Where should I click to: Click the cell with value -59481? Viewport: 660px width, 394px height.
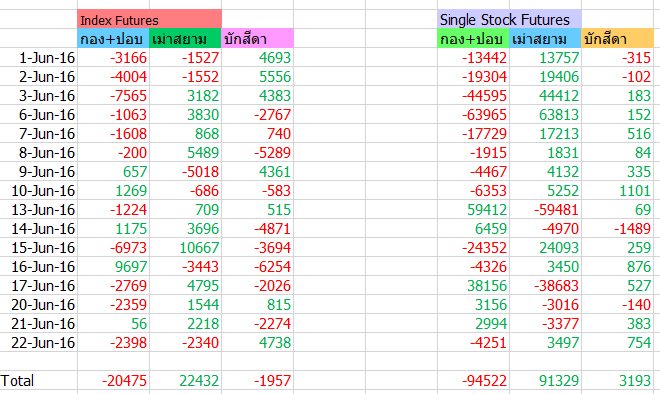(545, 209)
